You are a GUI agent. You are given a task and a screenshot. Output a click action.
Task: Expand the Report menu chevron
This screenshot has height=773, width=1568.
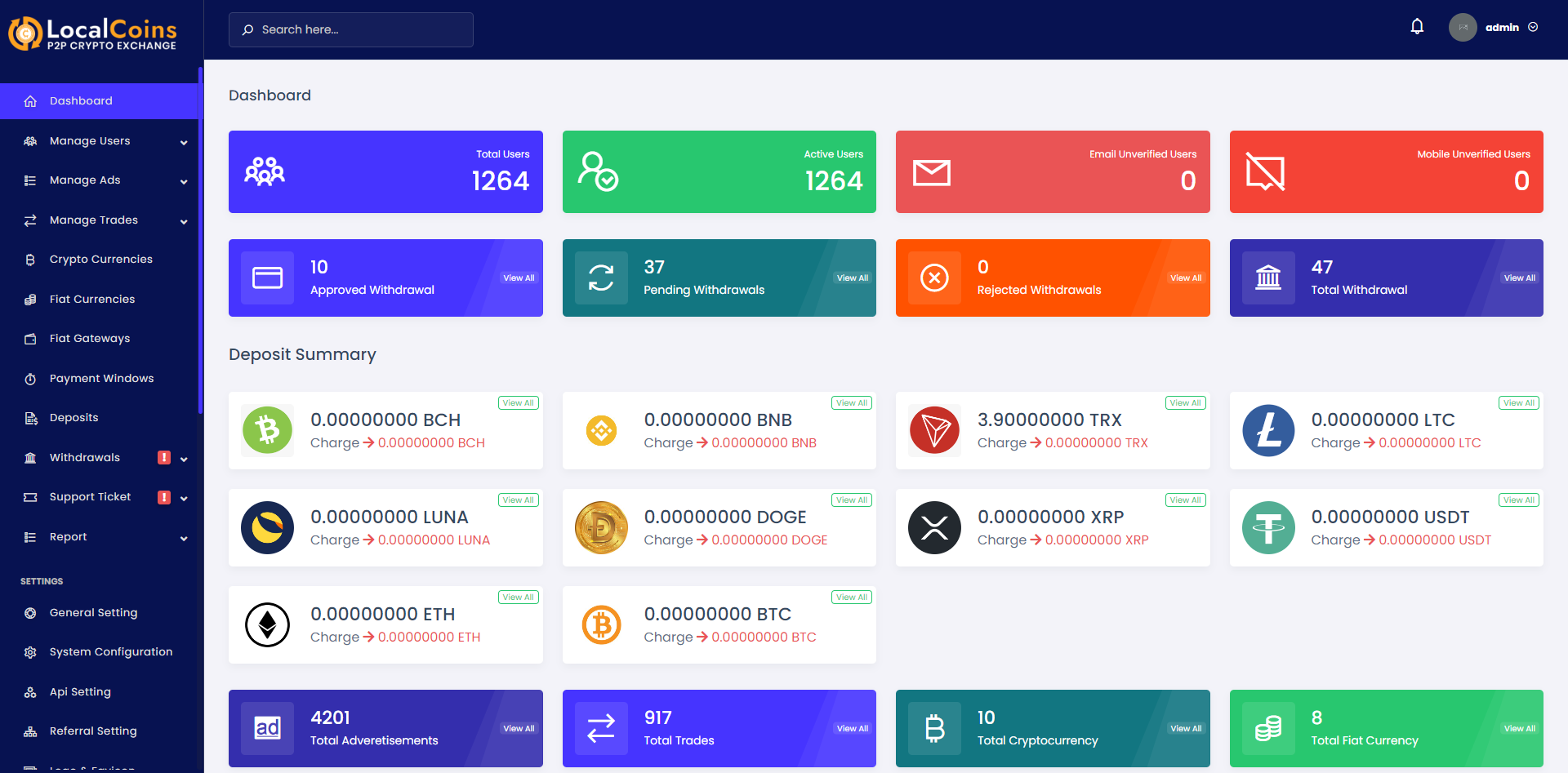click(x=184, y=538)
